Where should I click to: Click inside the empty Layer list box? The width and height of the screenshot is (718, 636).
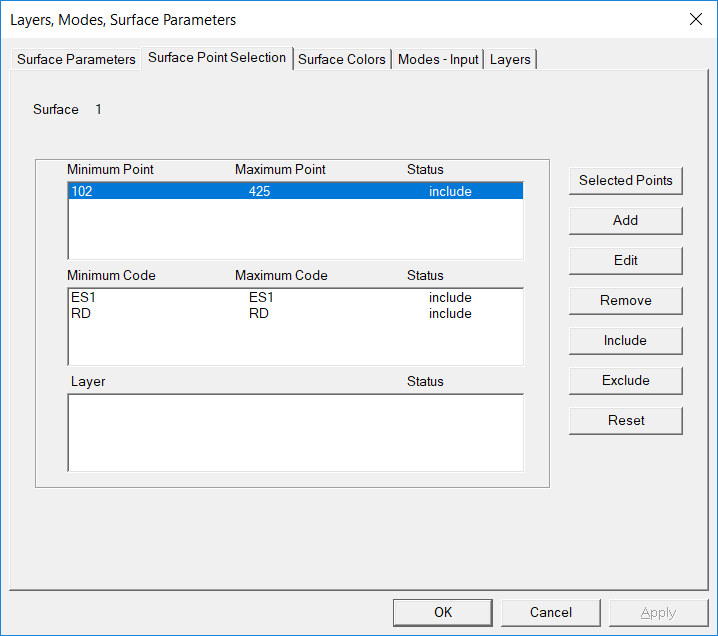pos(295,432)
